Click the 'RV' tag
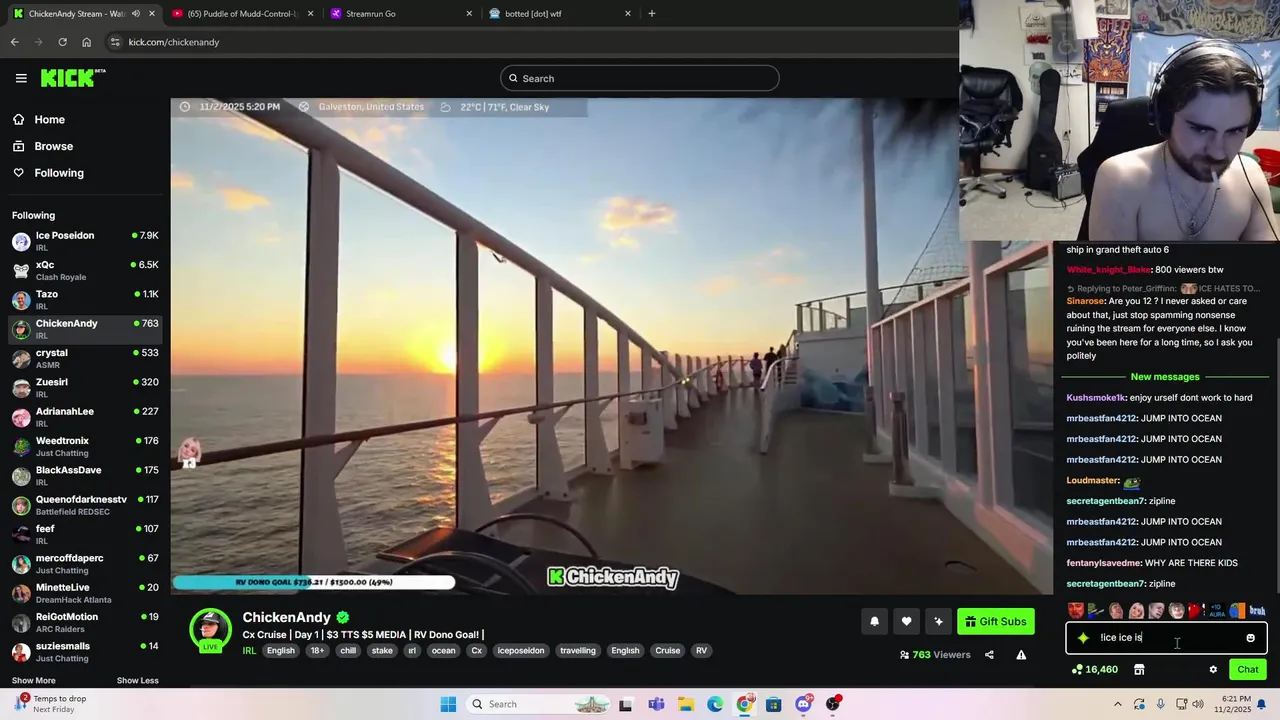The width and height of the screenshot is (1280, 720). [x=701, y=651]
